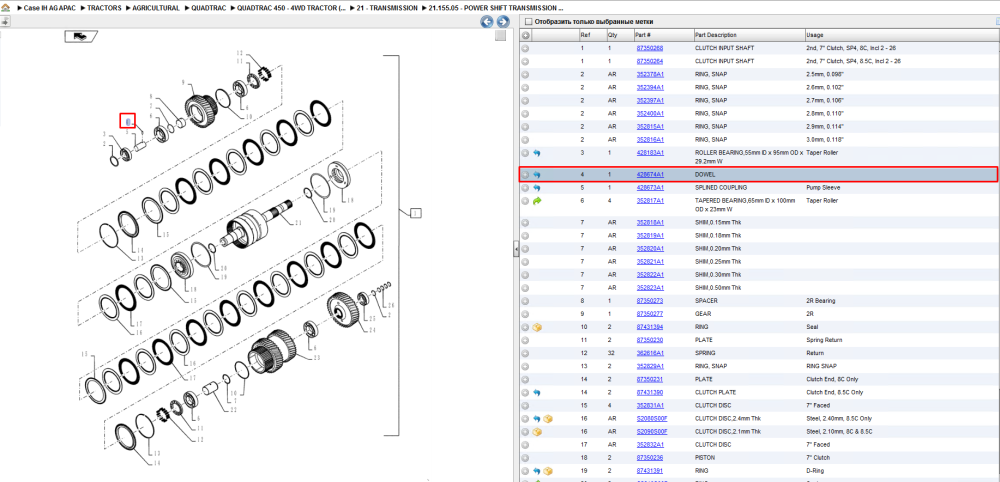The image size is (1000, 482).
Task: Click the pin panel icon in toolbar
Action: click(5, 22)
